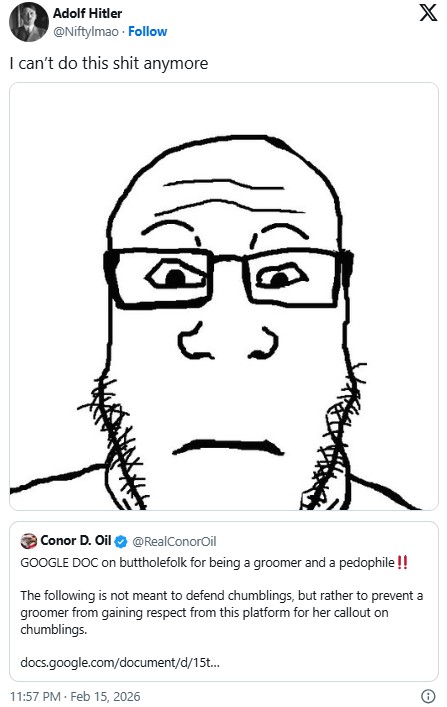Screen dimensions: 447x707
Task: Click the quoted line starting "The following is not"
Action: pyautogui.click(x=221, y=596)
